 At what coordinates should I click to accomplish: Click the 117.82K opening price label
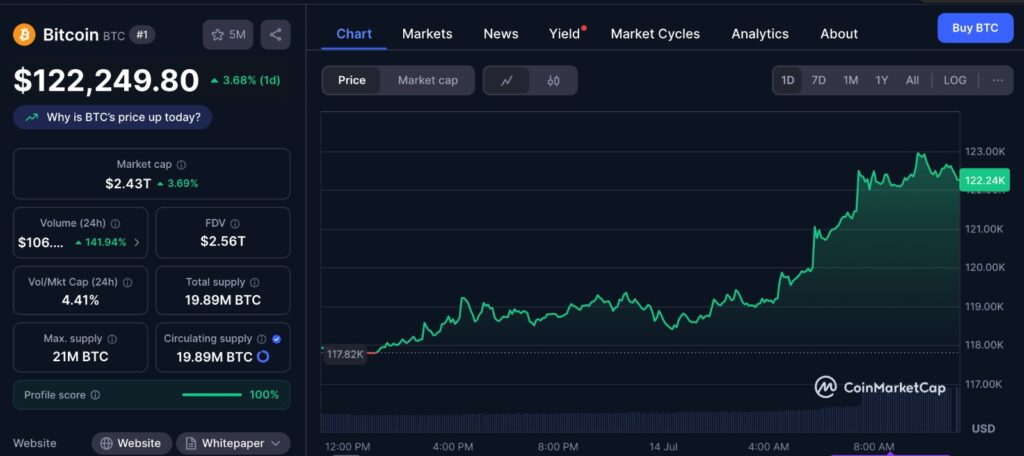pyautogui.click(x=345, y=353)
